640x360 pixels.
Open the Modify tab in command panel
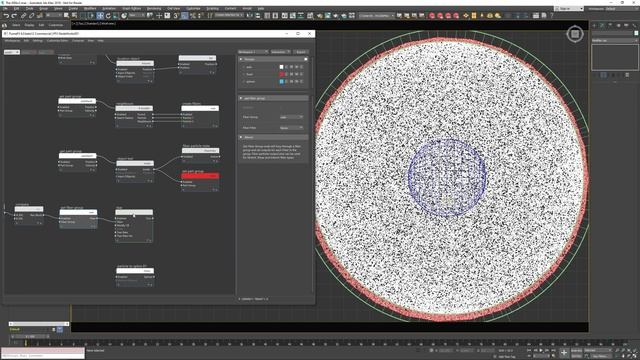pos(602,25)
